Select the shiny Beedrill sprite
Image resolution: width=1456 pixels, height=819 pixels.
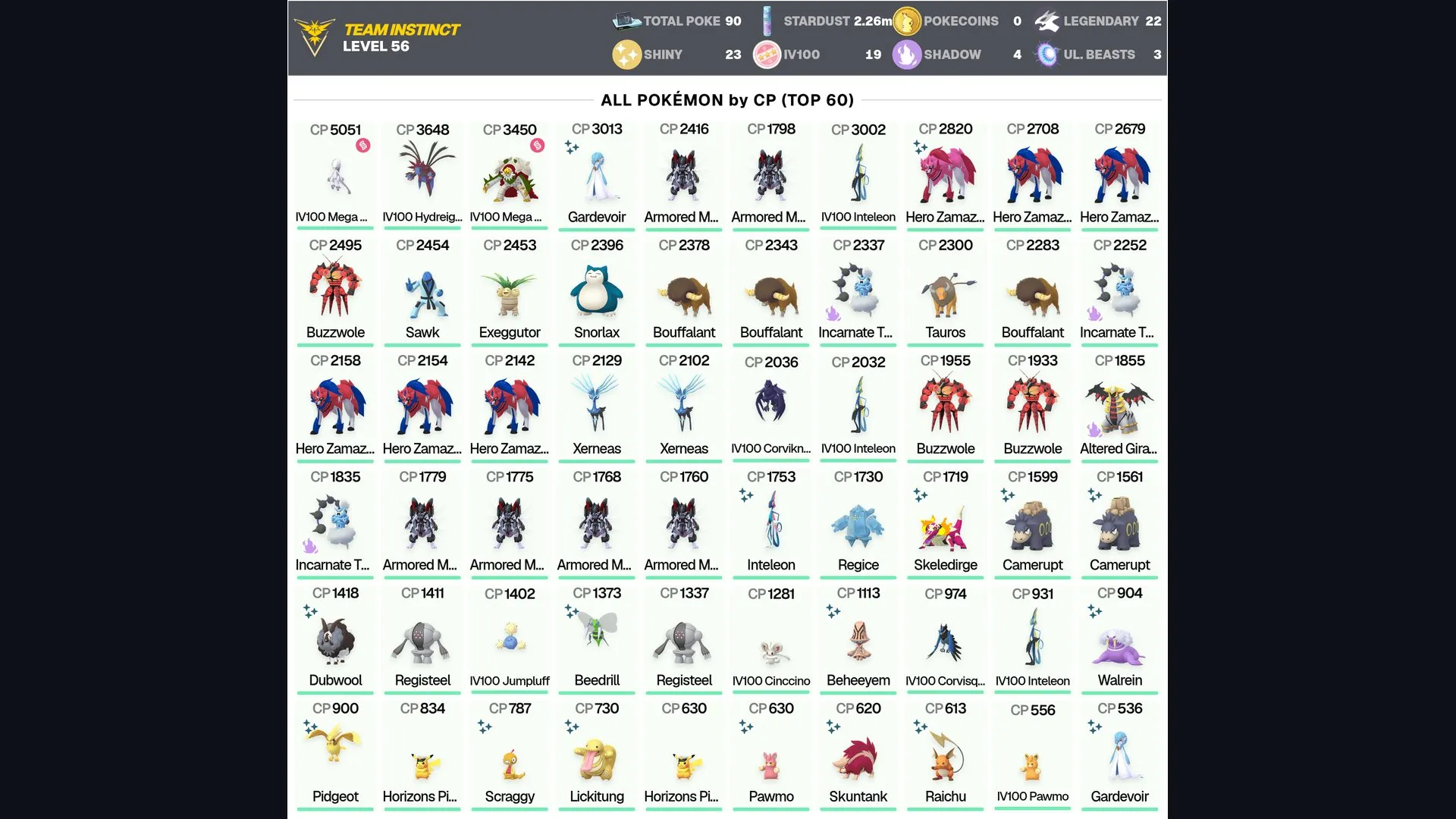(x=598, y=629)
